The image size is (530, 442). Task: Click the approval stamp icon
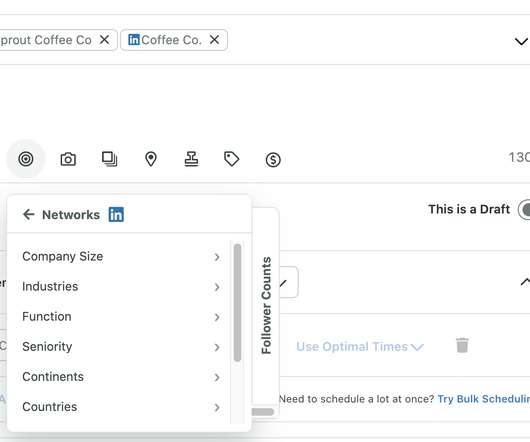tap(191, 159)
